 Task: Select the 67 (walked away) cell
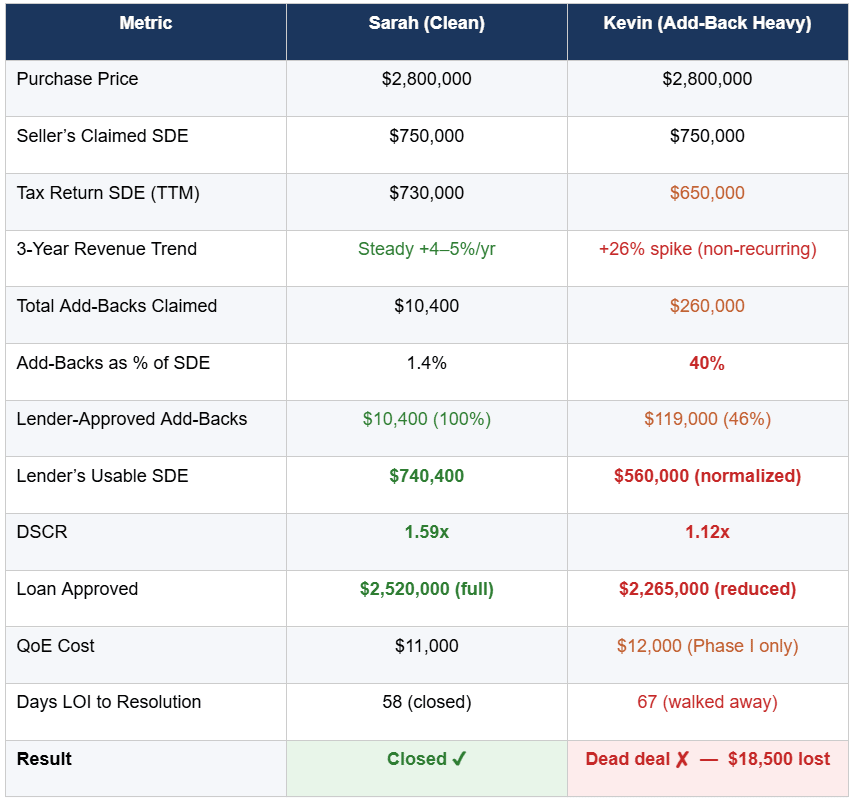pyautogui.click(x=707, y=702)
